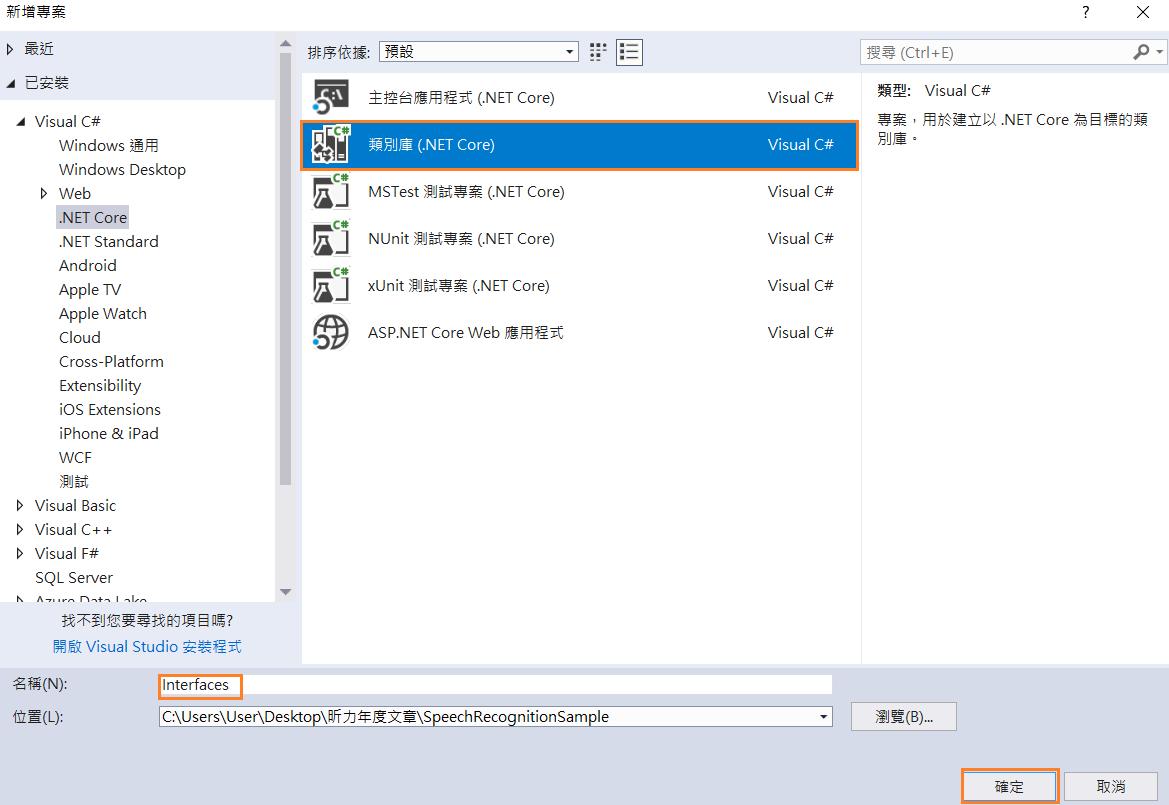Open the 位置 location dropdown arrow

point(823,717)
